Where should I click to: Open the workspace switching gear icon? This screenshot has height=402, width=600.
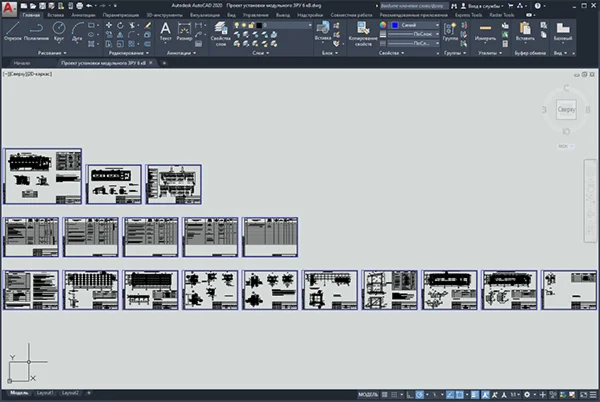(527, 394)
